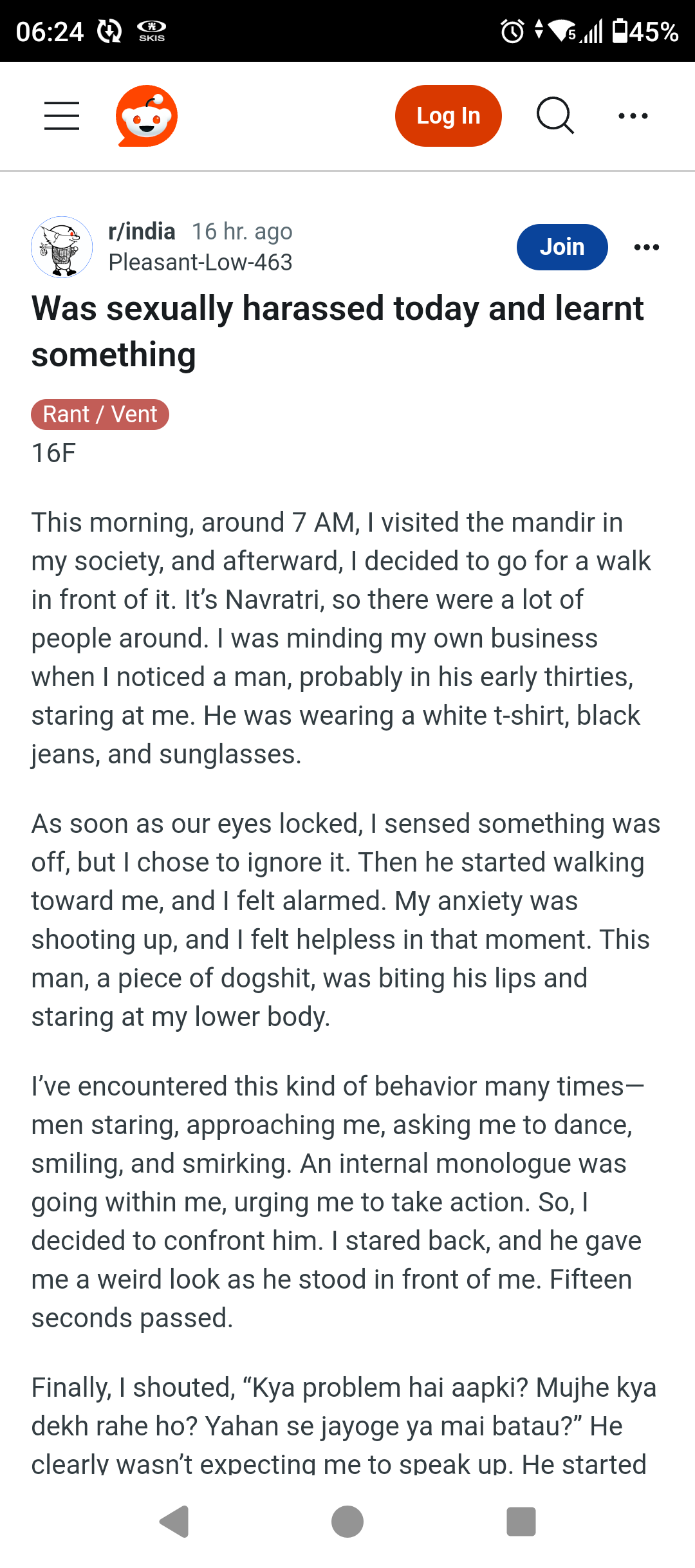Open the r/india subreddit link
Image resolution: width=695 pixels, height=1568 pixels.
click(x=142, y=232)
